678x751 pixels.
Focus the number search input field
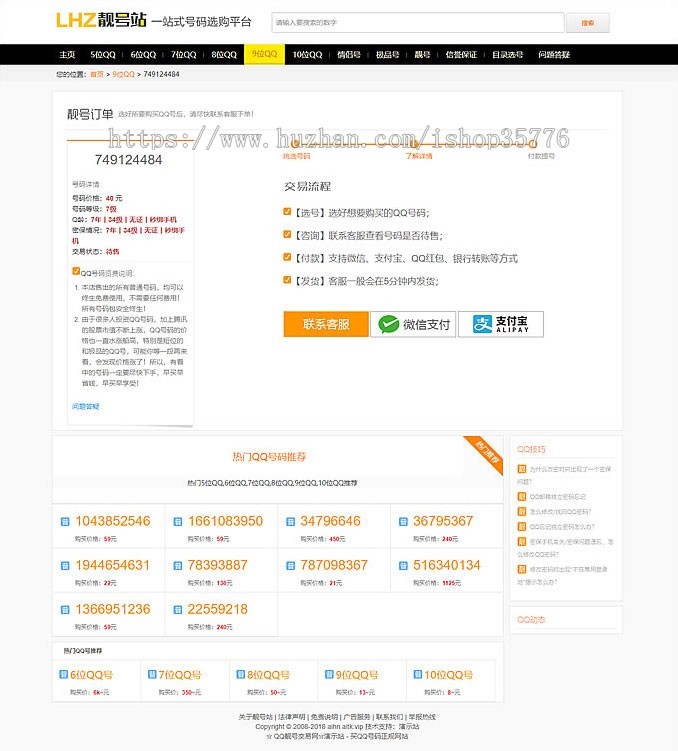tap(418, 23)
